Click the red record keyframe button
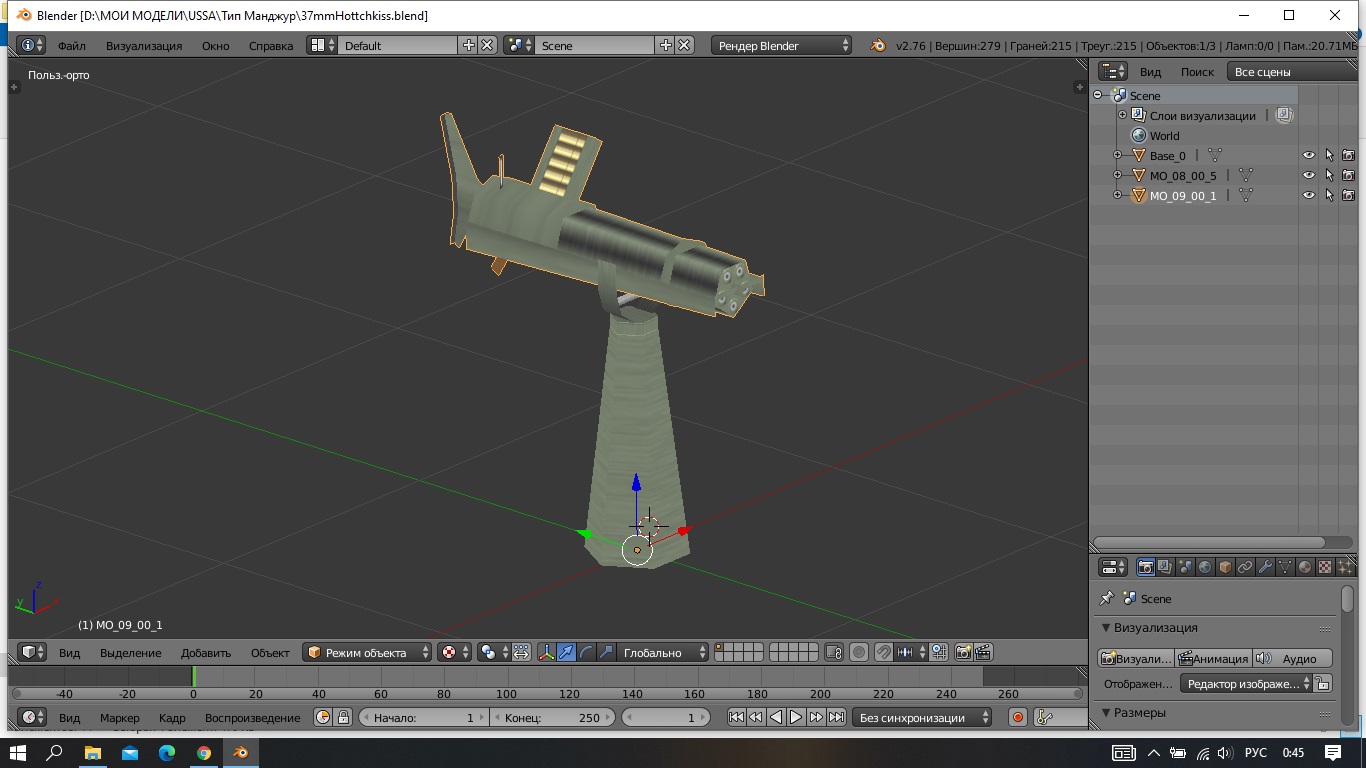The image size is (1366, 768). coord(1018,717)
